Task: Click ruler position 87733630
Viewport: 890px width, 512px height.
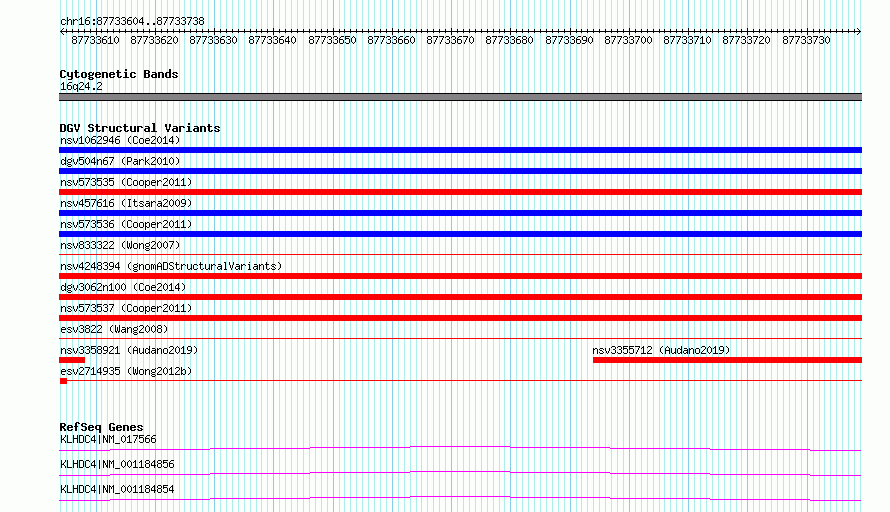Action: click(213, 40)
